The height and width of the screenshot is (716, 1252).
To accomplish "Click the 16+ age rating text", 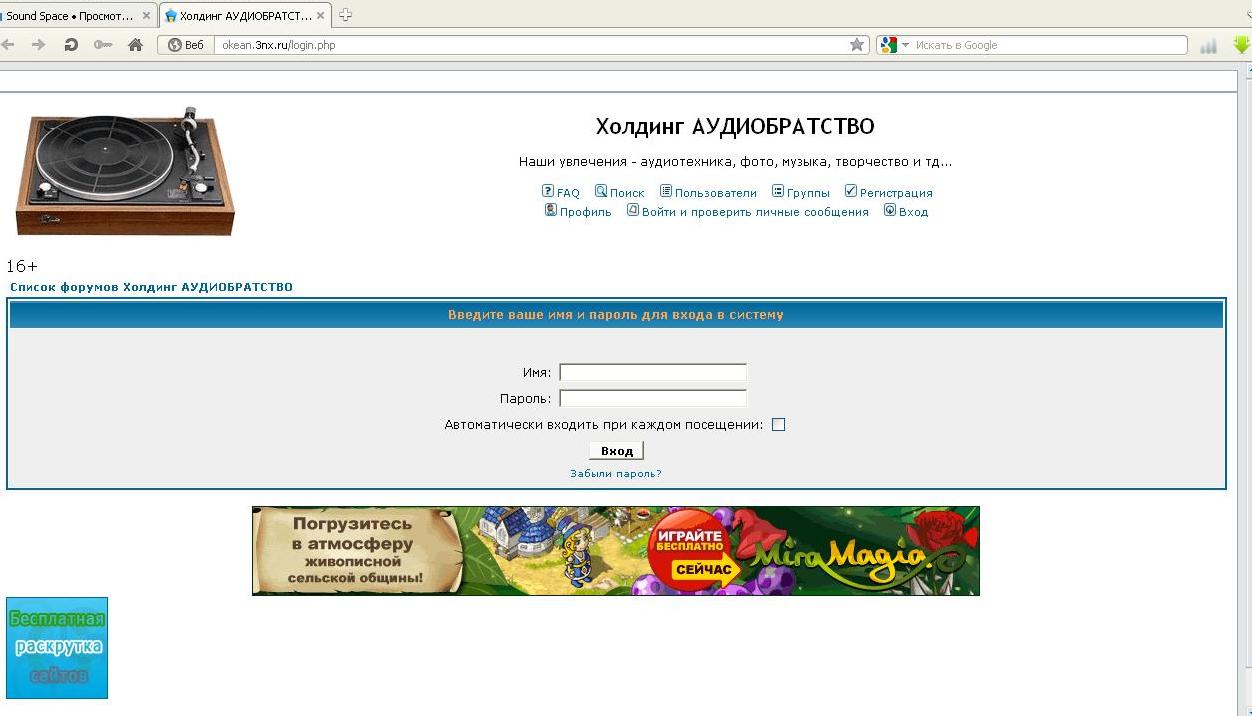I will (x=22, y=266).
